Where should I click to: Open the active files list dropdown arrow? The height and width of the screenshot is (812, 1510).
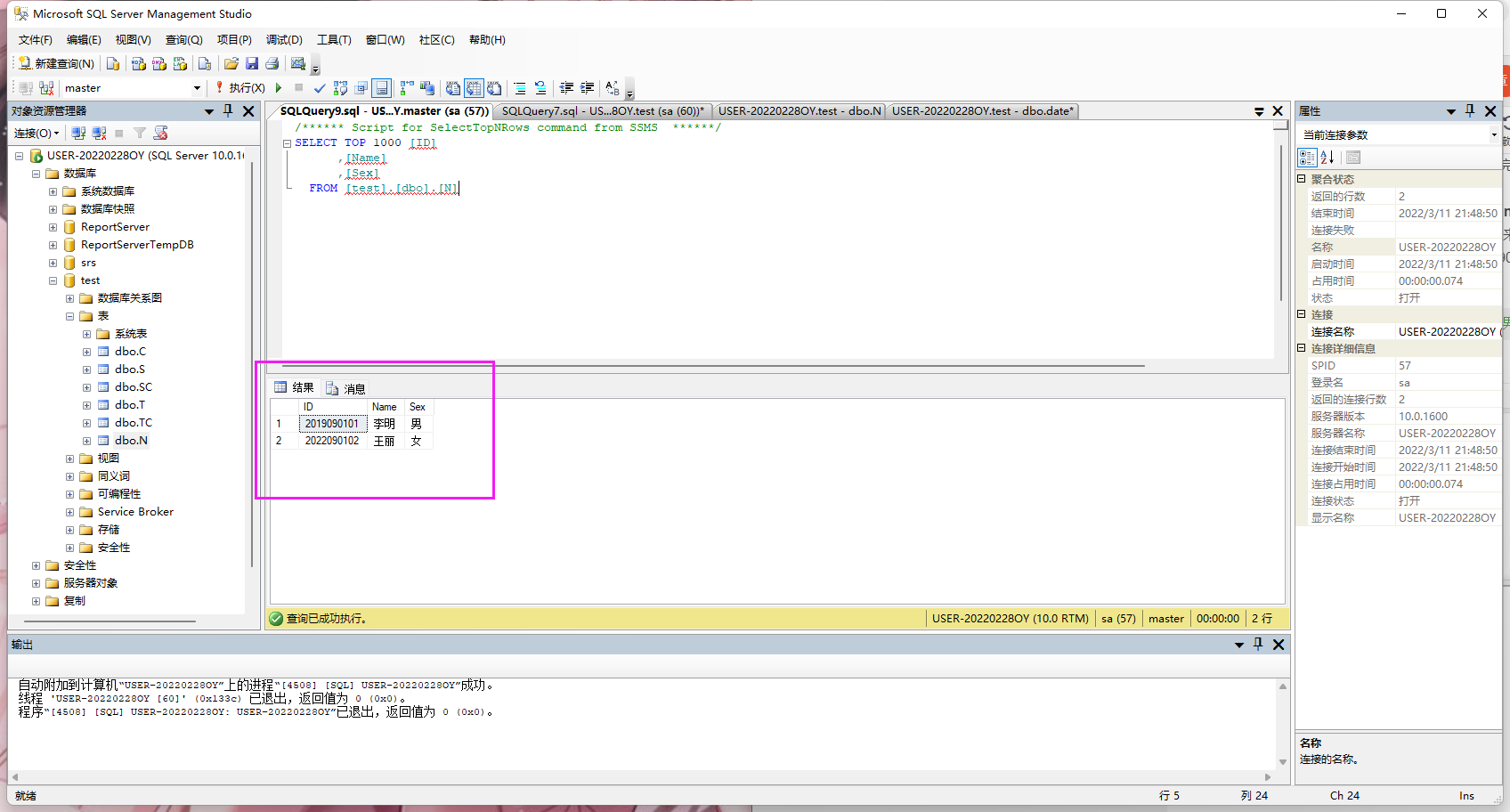click(1259, 111)
